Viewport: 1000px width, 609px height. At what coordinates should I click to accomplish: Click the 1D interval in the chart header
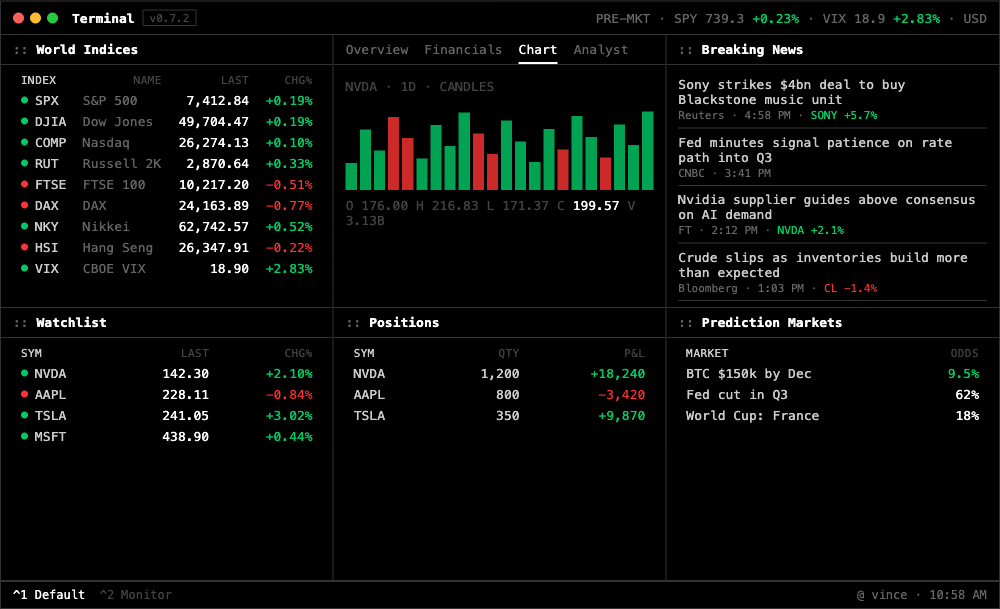point(408,87)
